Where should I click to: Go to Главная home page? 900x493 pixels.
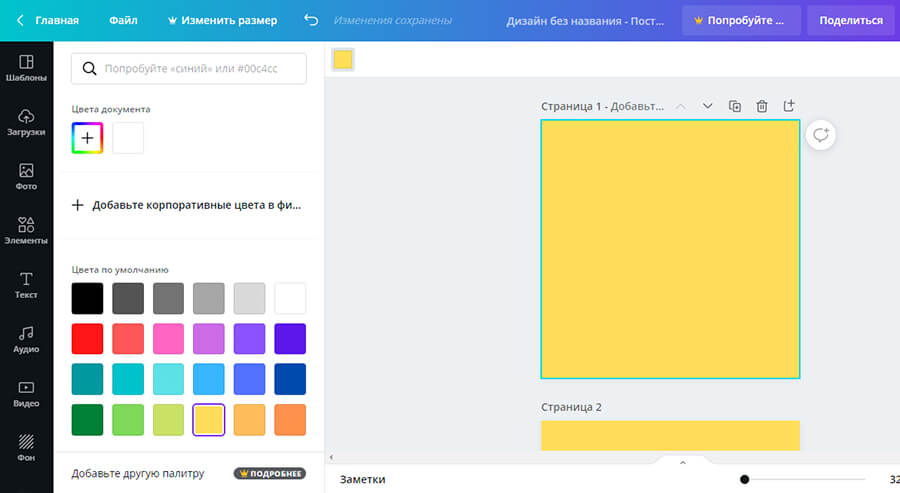tap(48, 20)
